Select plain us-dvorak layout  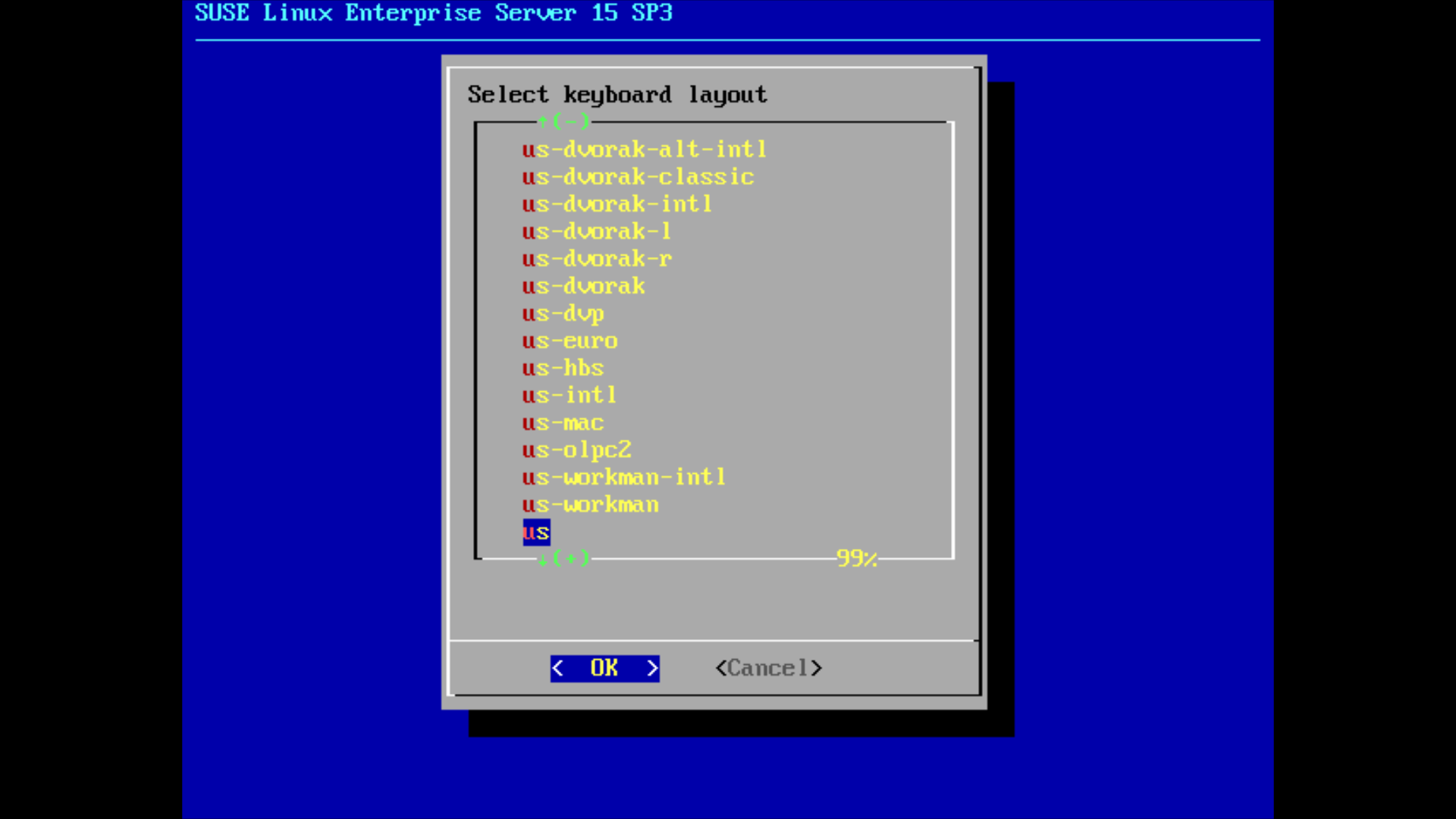click(583, 286)
